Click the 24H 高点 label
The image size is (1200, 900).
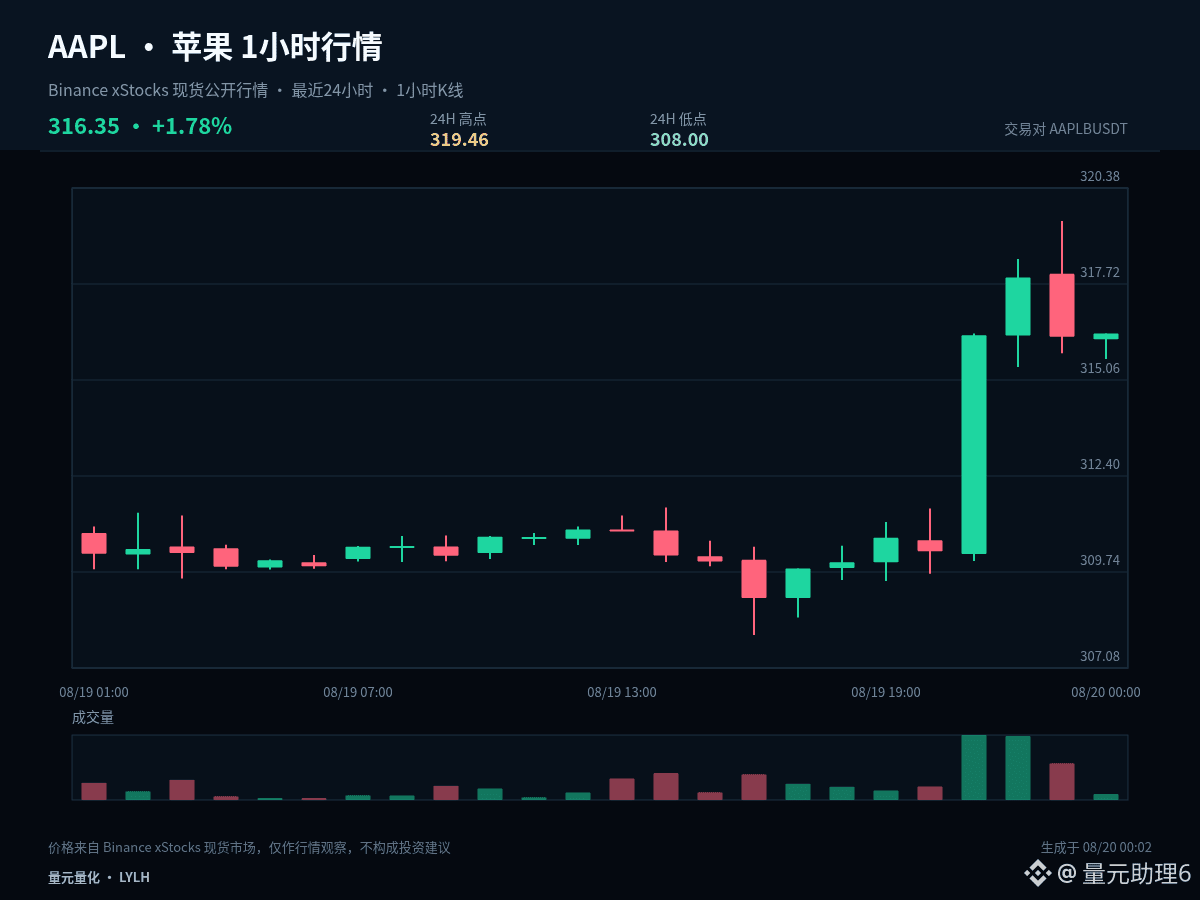[x=458, y=119]
